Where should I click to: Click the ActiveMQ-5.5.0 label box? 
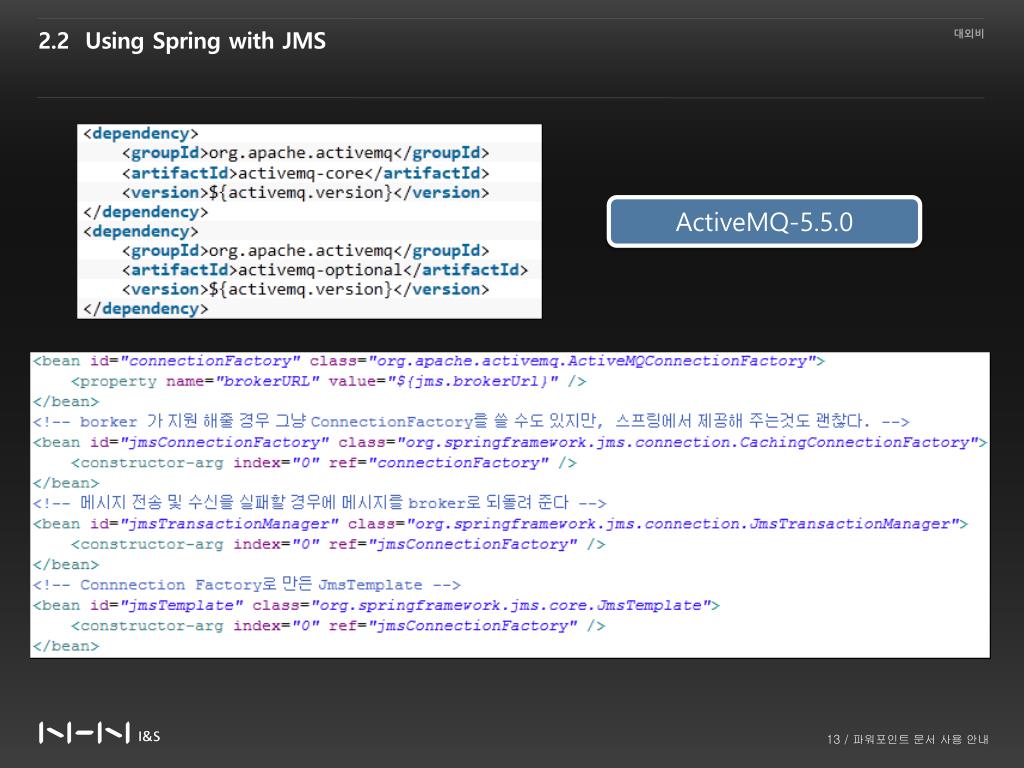click(764, 221)
